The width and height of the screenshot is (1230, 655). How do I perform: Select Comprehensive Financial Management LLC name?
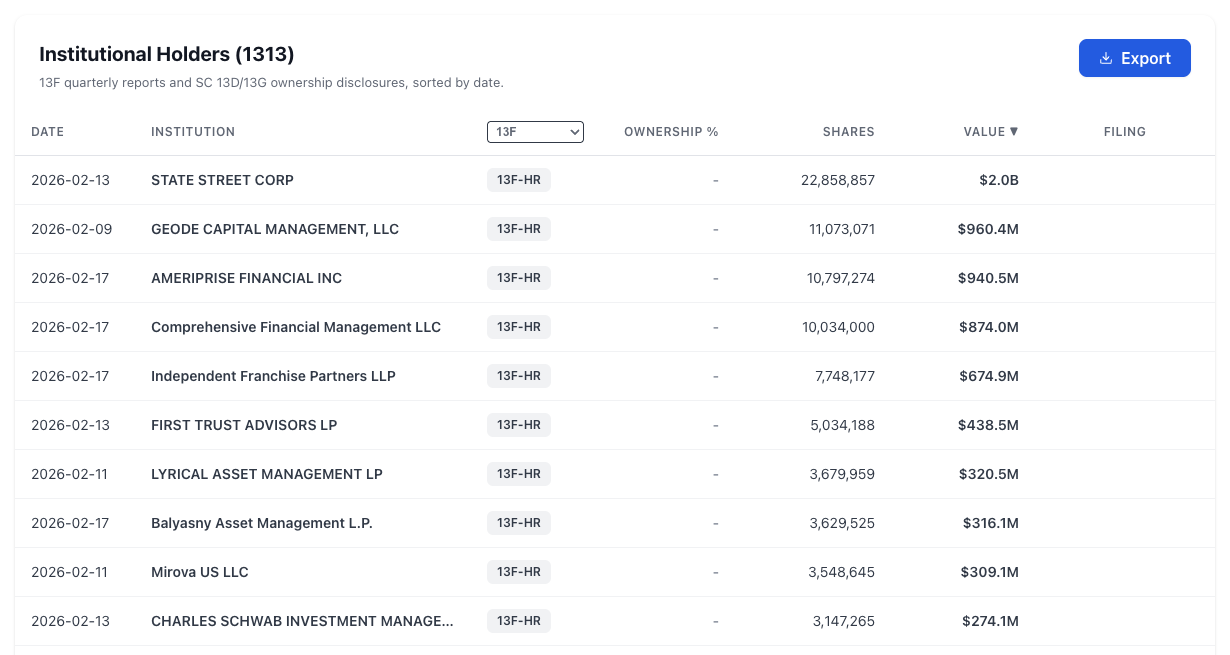pos(296,327)
